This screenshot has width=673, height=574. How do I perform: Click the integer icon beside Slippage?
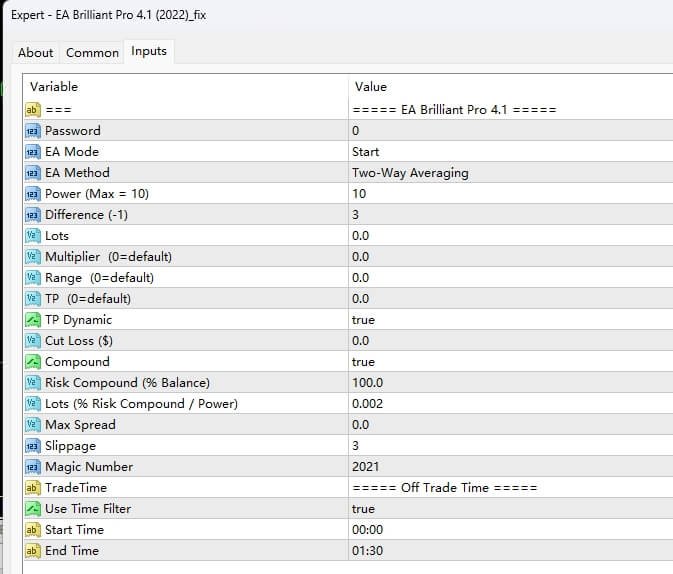[x=33, y=446]
